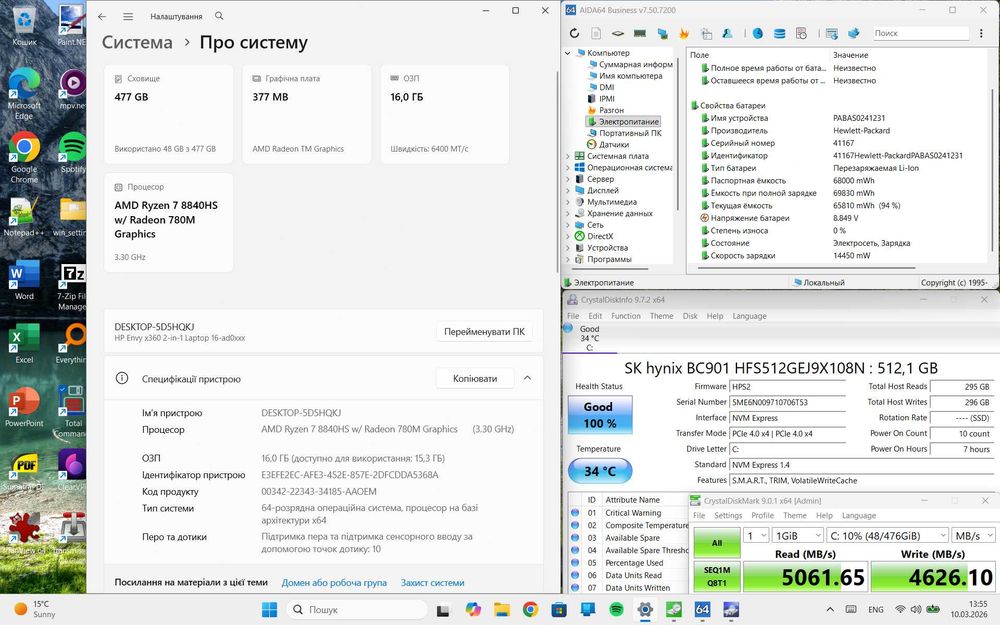Click the taskbar Пошук search box
Screen dimensions: 1000x625
[357, 610]
